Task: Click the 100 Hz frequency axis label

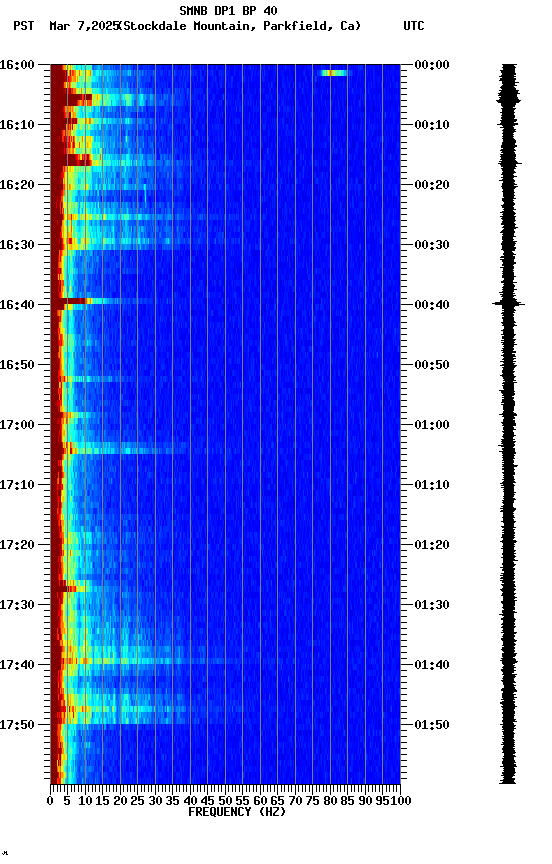Action: pos(403,801)
